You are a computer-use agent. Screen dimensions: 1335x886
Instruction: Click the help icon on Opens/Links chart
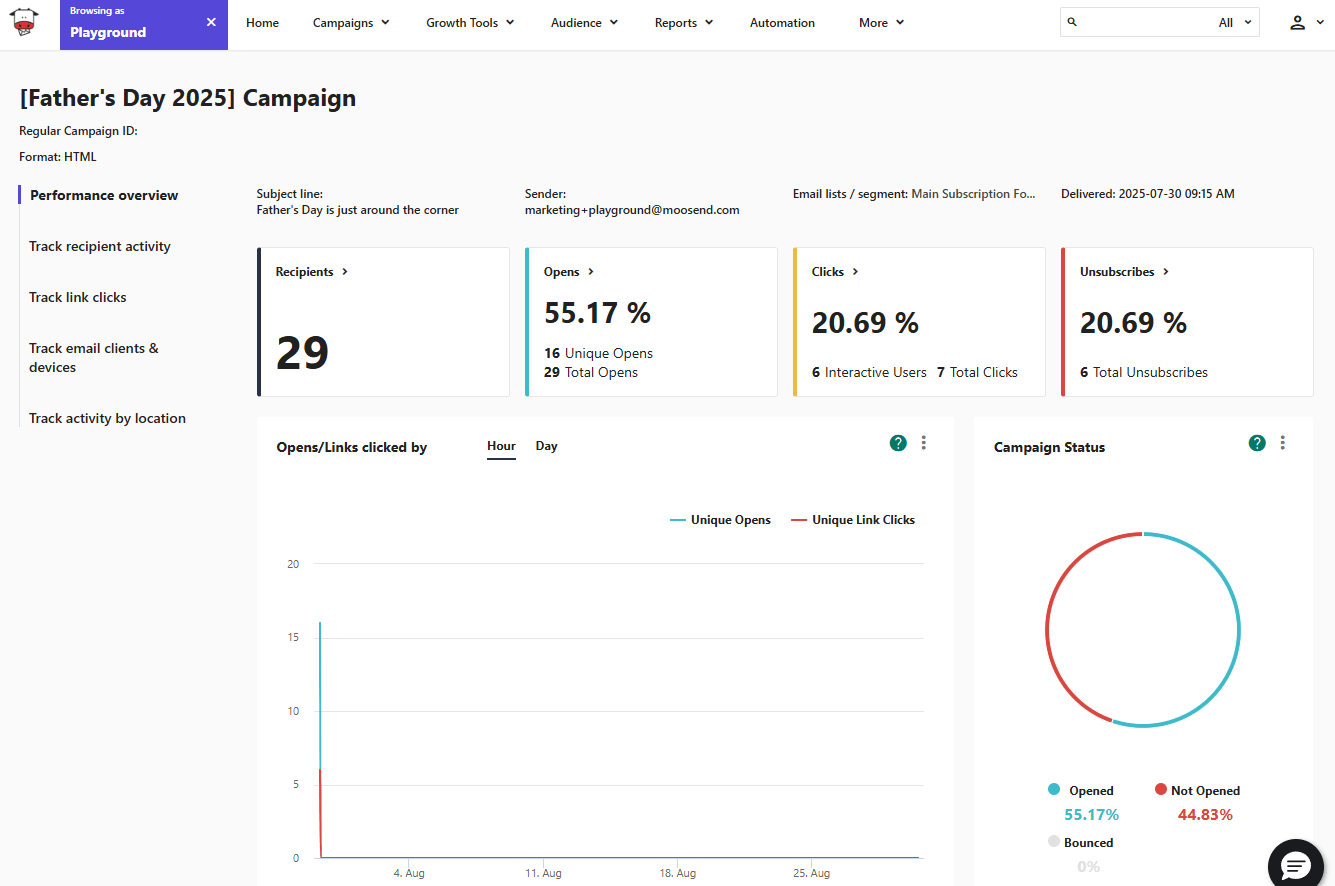point(897,442)
